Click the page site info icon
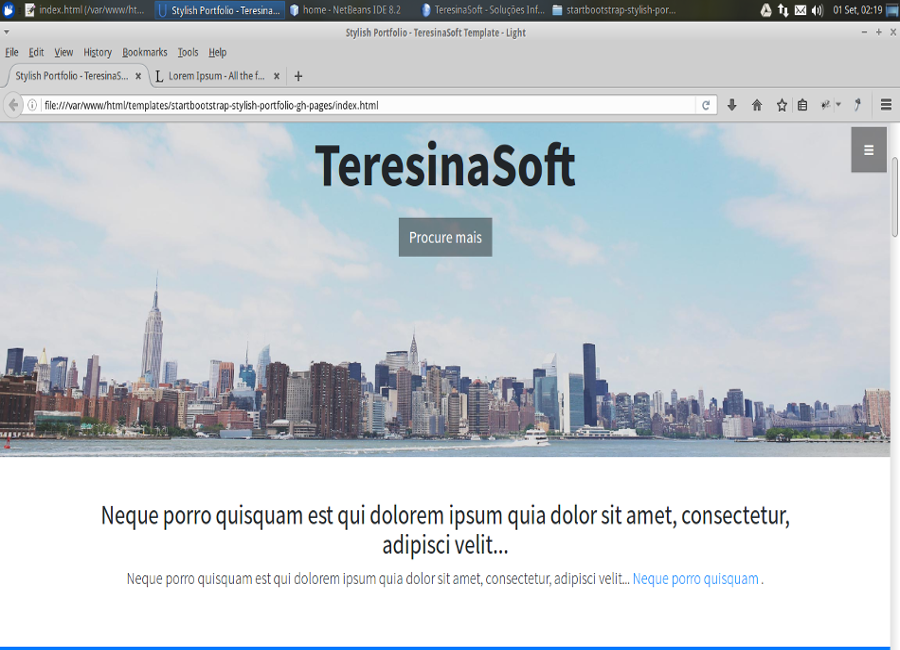900x650 pixels. [32, 105]
